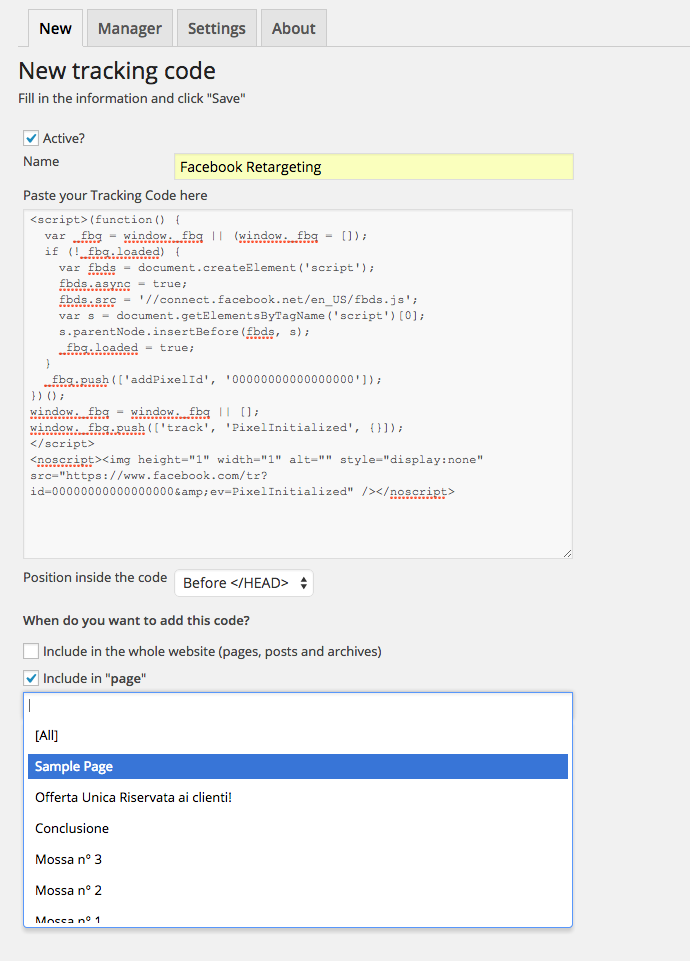Choose Offerta Unica Riservata ai clienti!
The width and height of the screenshot is (690, 961).
click(x=298, y=797)
